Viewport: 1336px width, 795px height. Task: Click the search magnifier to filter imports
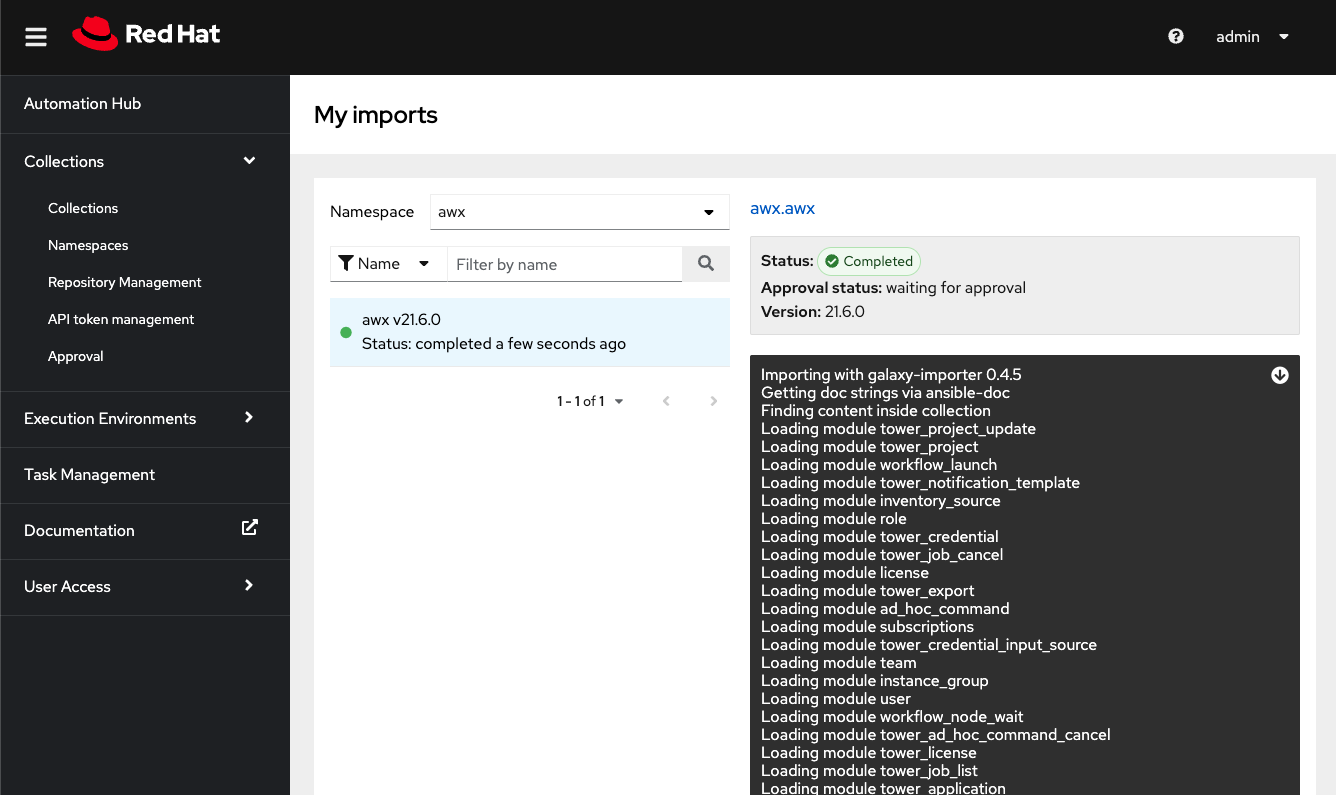coord(706,263)
